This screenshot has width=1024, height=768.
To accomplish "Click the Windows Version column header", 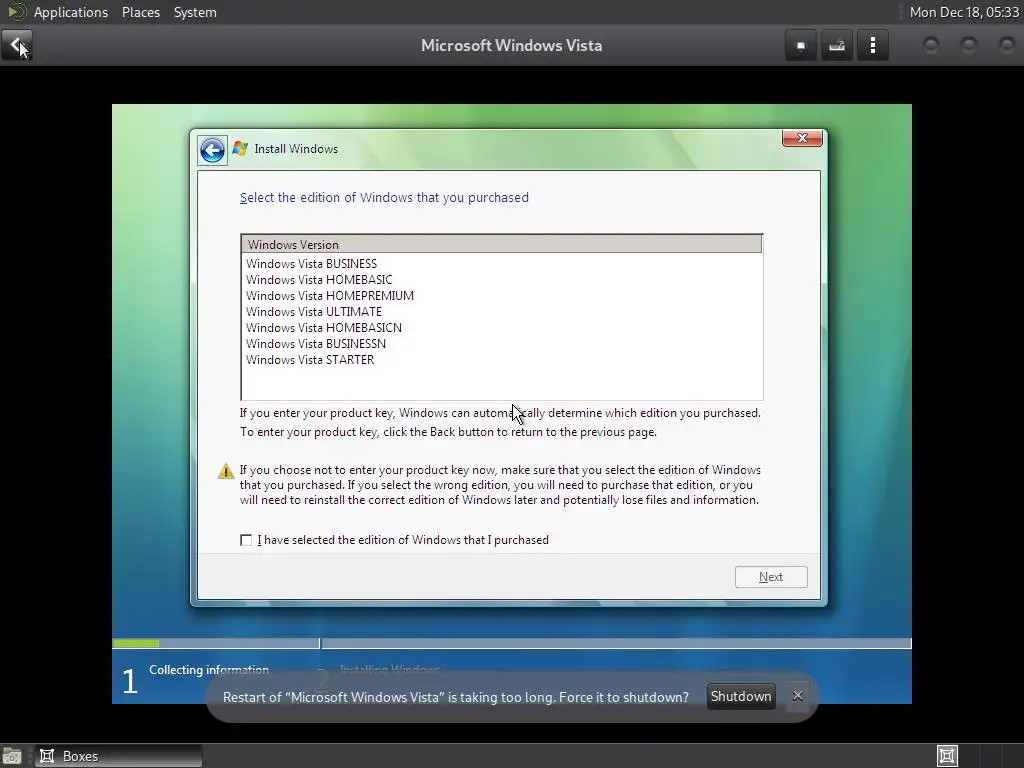I will coord(502,244).
